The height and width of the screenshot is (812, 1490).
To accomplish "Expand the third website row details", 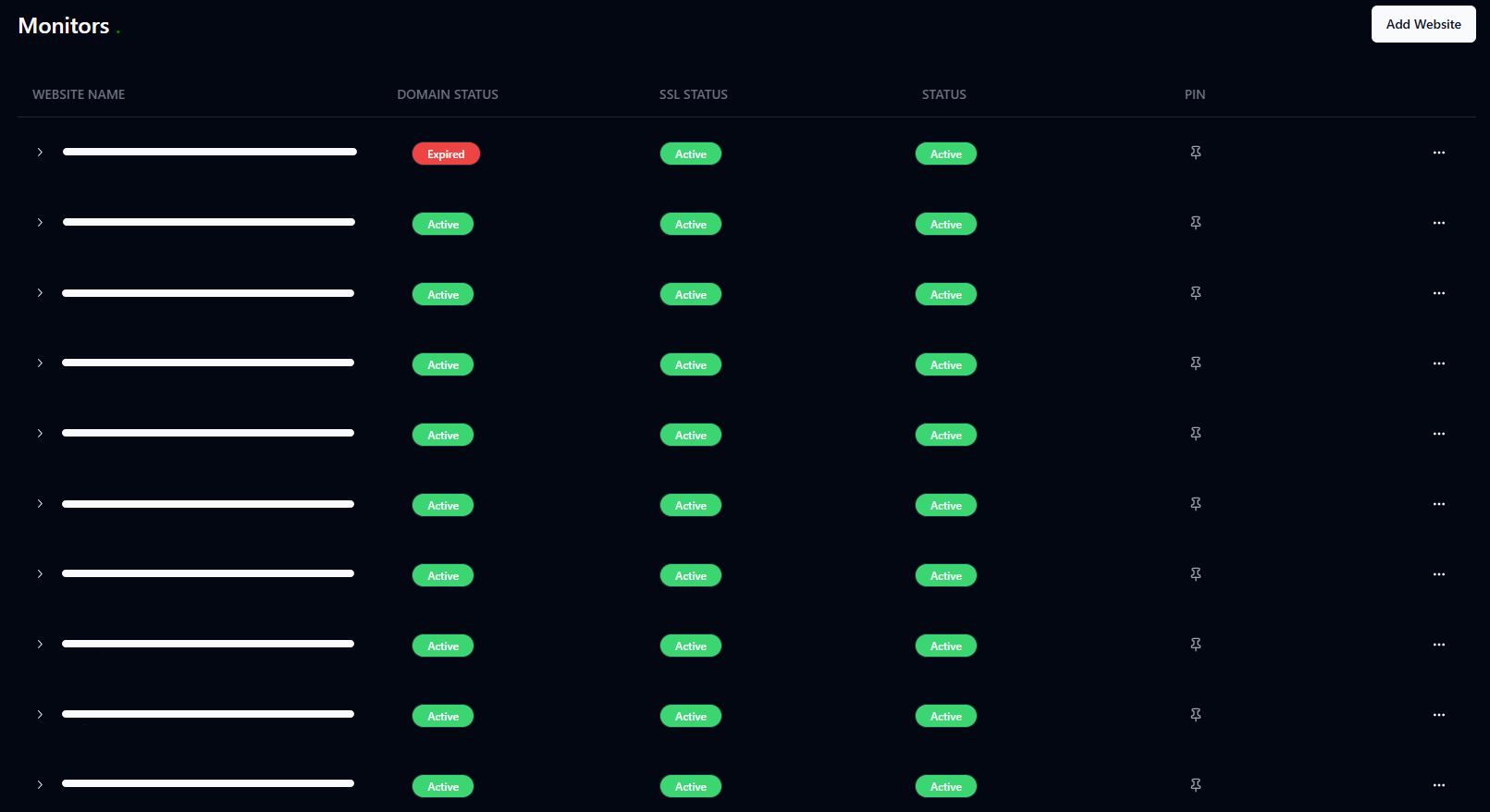I will point(40,293).
